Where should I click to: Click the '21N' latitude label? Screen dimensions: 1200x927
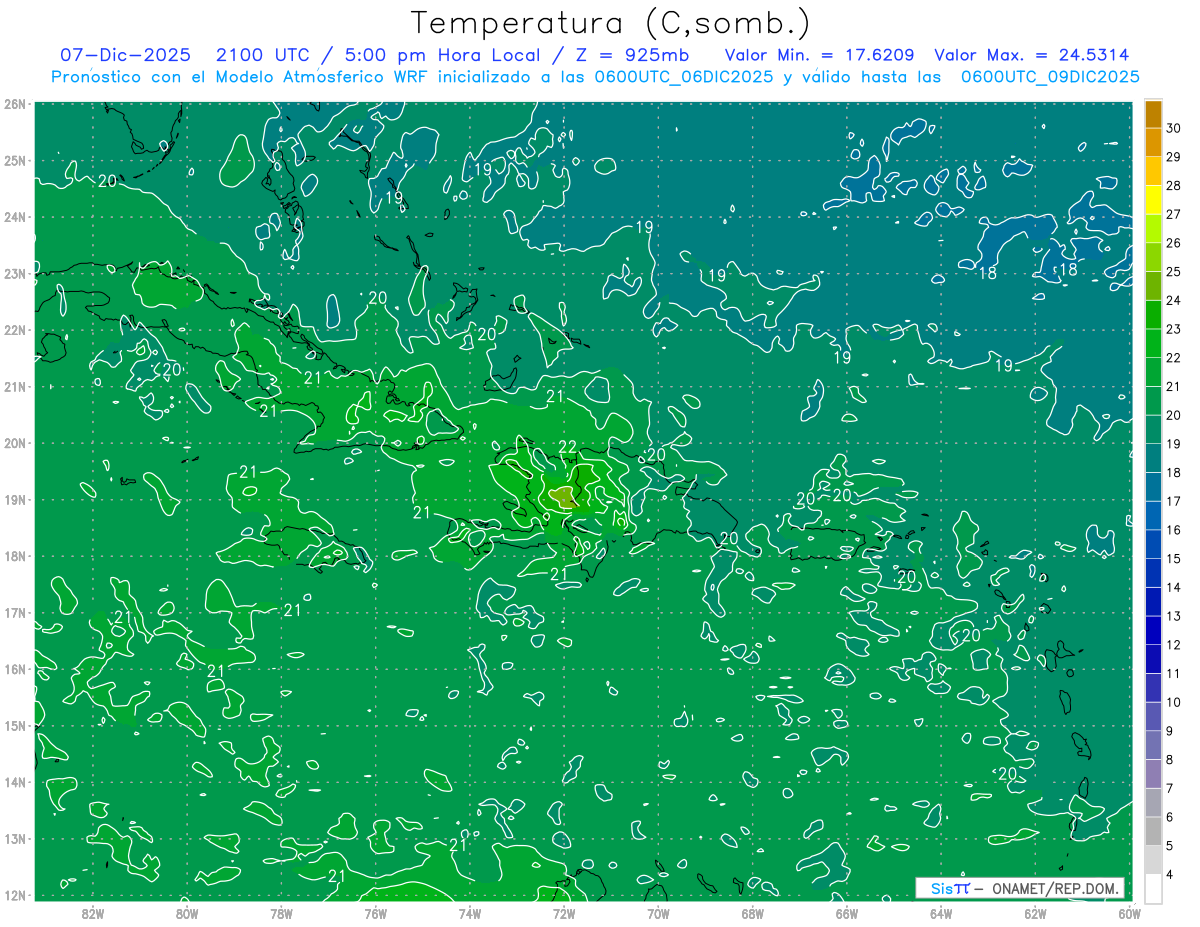[x=16, y=386]
